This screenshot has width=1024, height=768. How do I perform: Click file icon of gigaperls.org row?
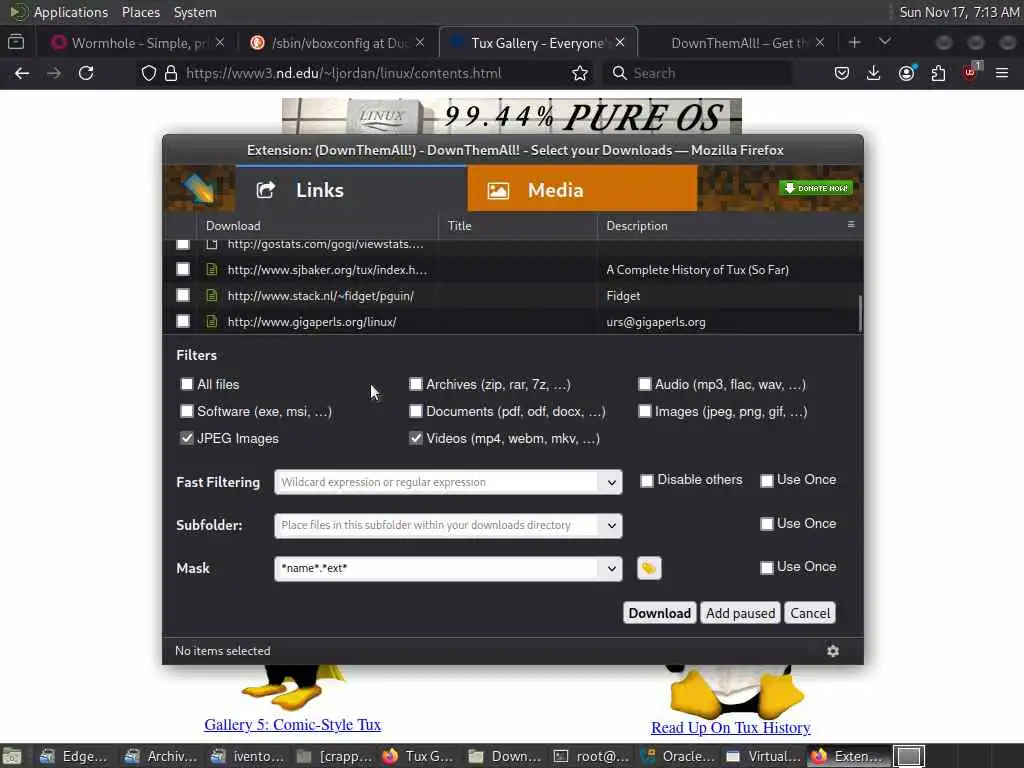click(212, 321)
